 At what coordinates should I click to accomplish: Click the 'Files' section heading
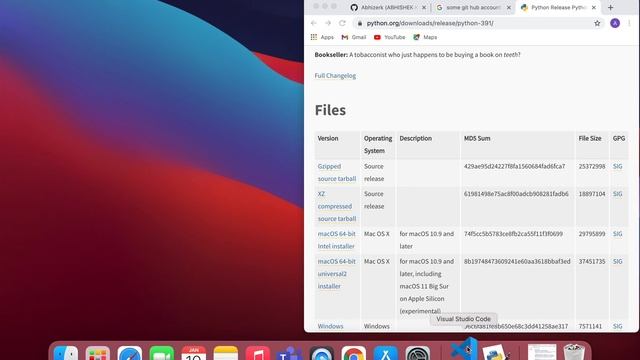(x=330, y=110)
